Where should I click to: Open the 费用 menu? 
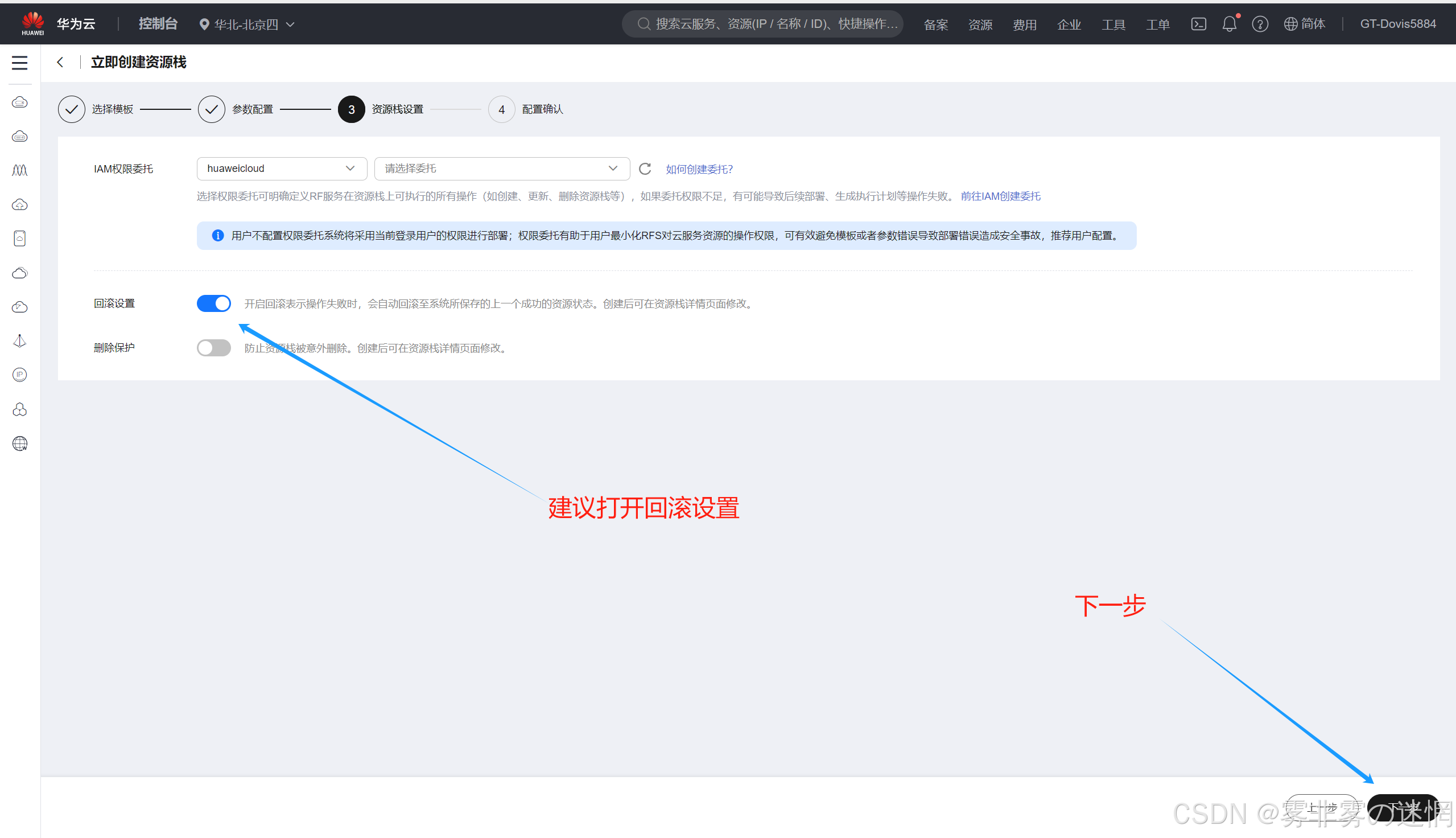click(1024, 24)
